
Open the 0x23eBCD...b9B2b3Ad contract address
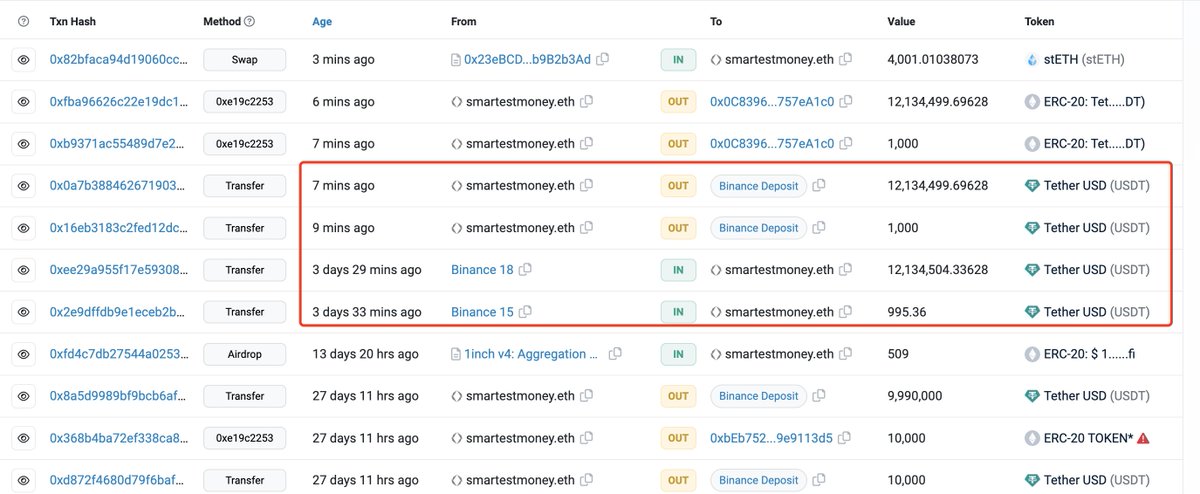pyautogui.click(x=527, y=60)
